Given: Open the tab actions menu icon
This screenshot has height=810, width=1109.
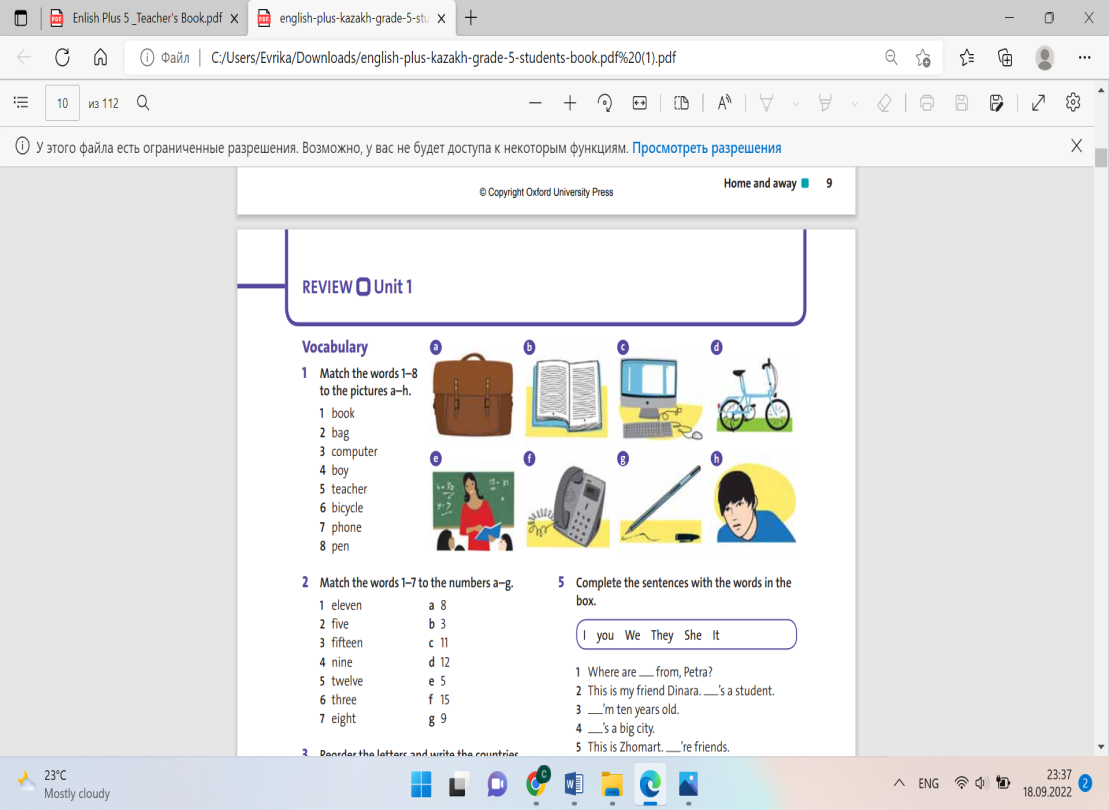Looking at the screenshot, I should [x=21, y=18].
